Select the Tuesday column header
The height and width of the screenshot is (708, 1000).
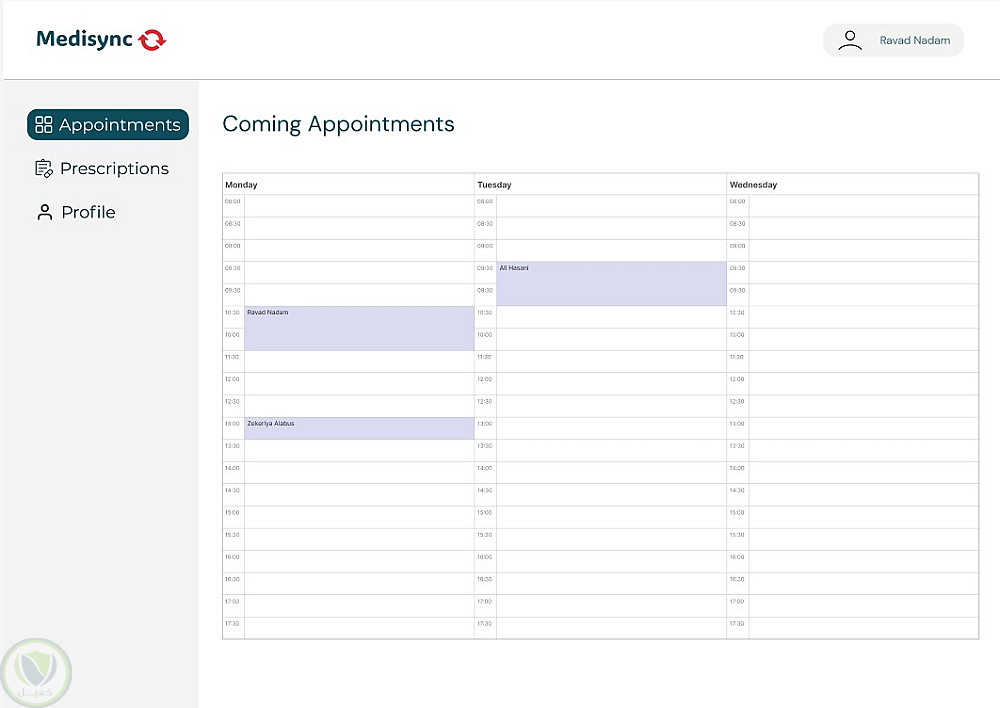495,185
